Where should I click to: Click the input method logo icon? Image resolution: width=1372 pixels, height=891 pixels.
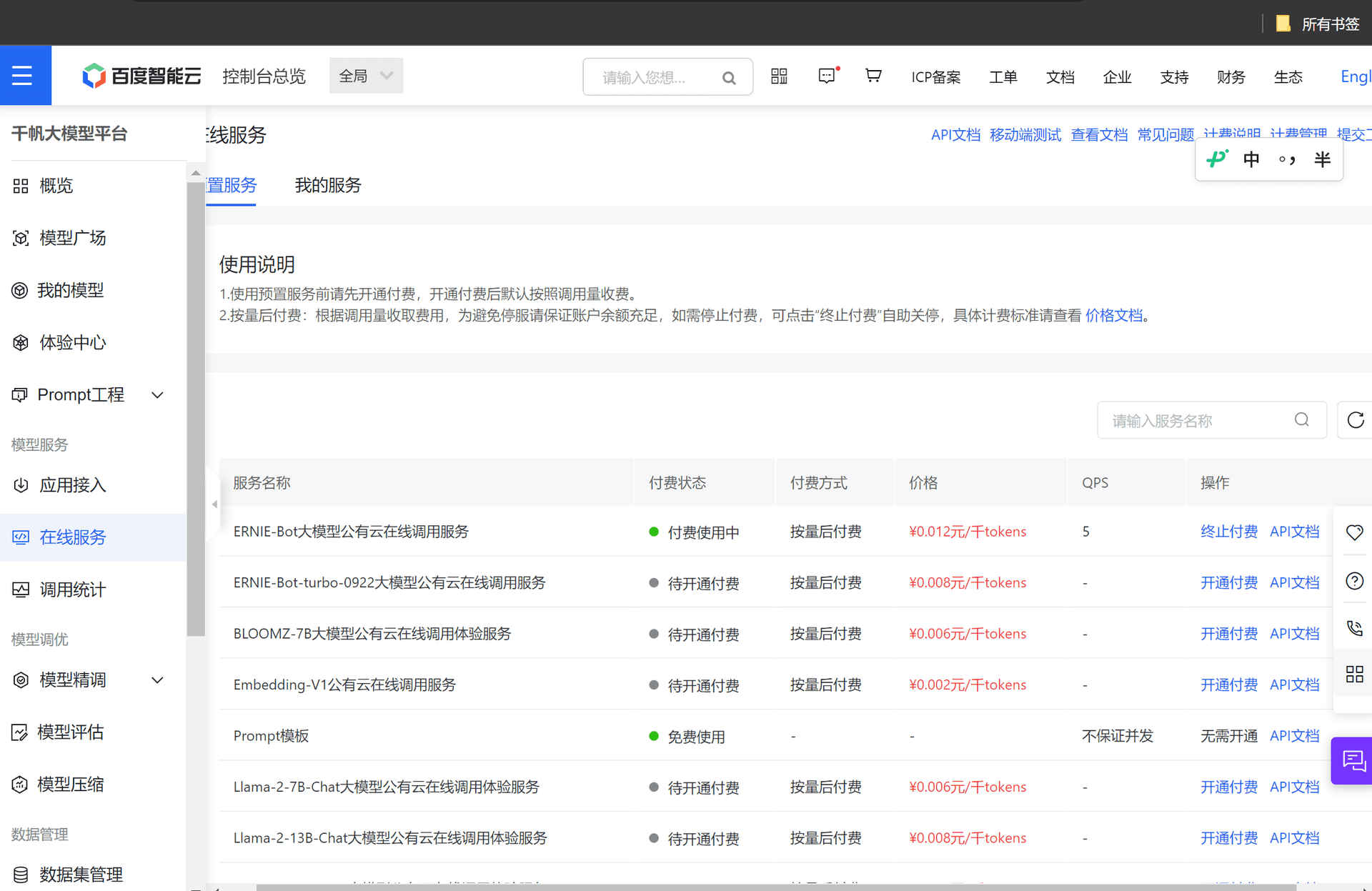tap(1217, 159)
